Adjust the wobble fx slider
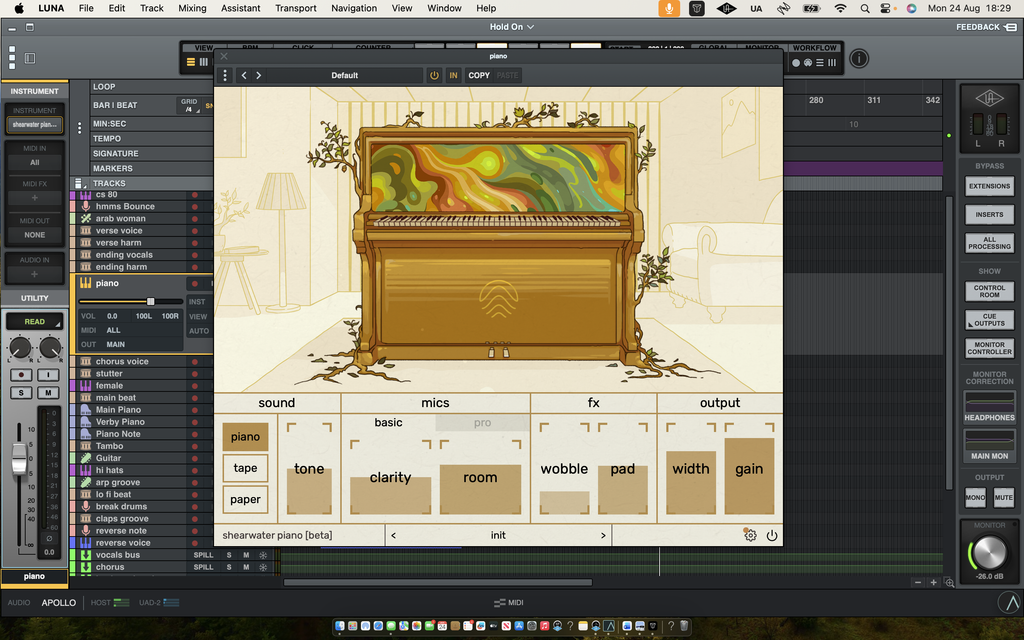Screen dimensions: 1024x640 (564, 469)
